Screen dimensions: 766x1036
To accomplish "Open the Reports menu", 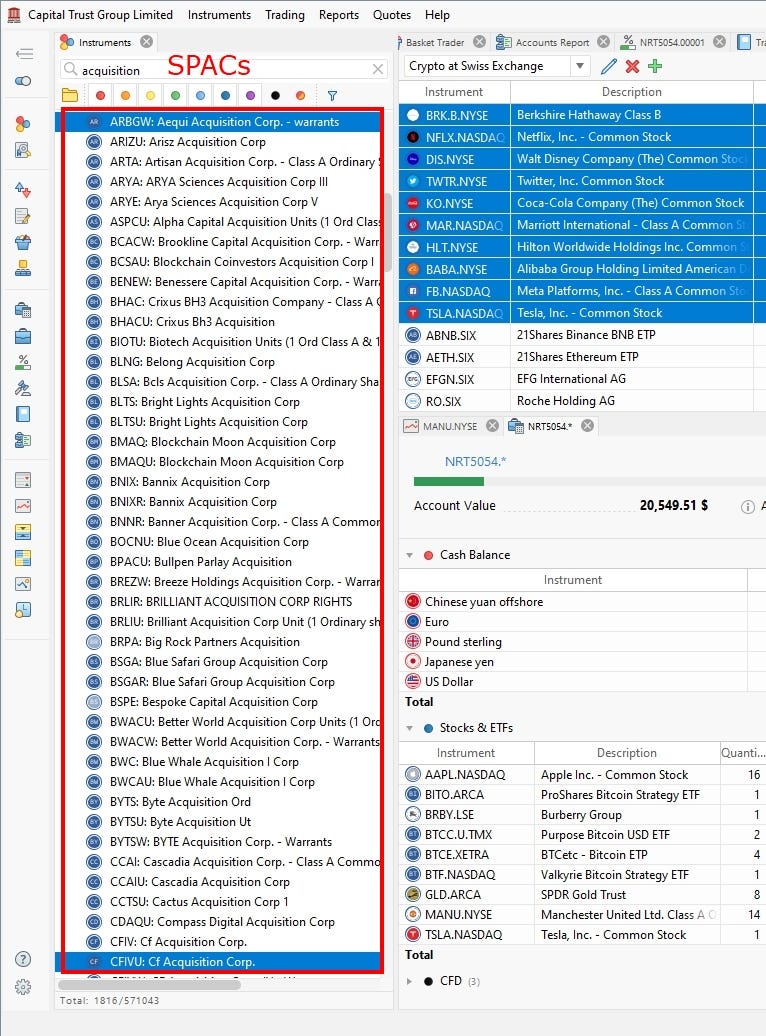I will tap(339, 15).
